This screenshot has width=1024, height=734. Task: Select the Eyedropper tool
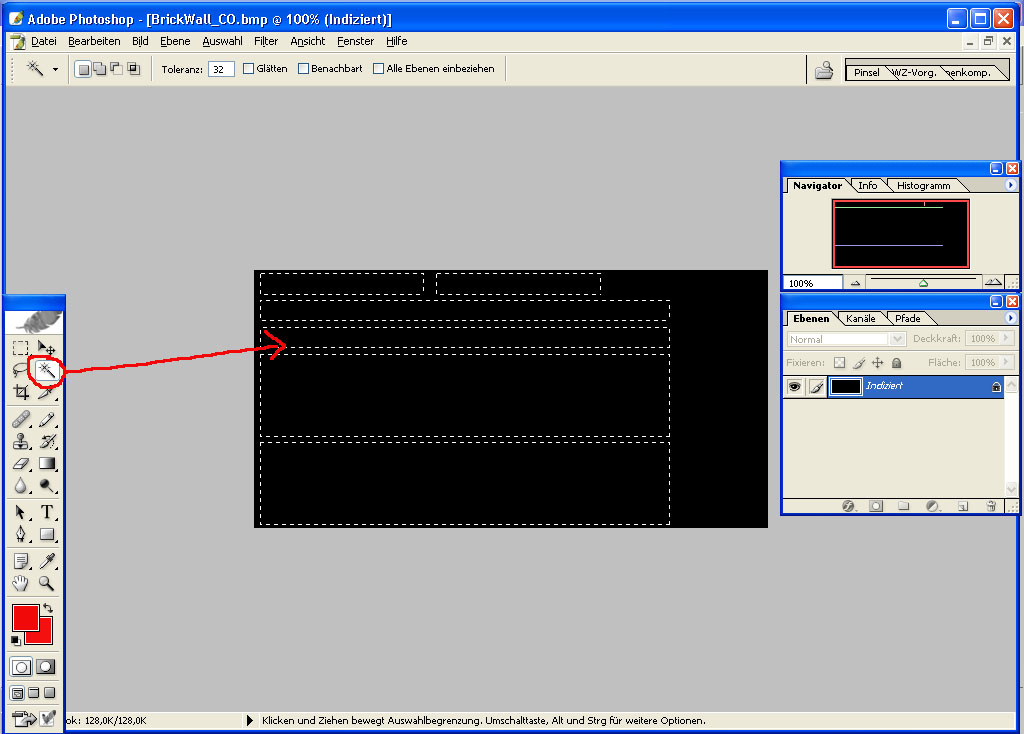46,561
